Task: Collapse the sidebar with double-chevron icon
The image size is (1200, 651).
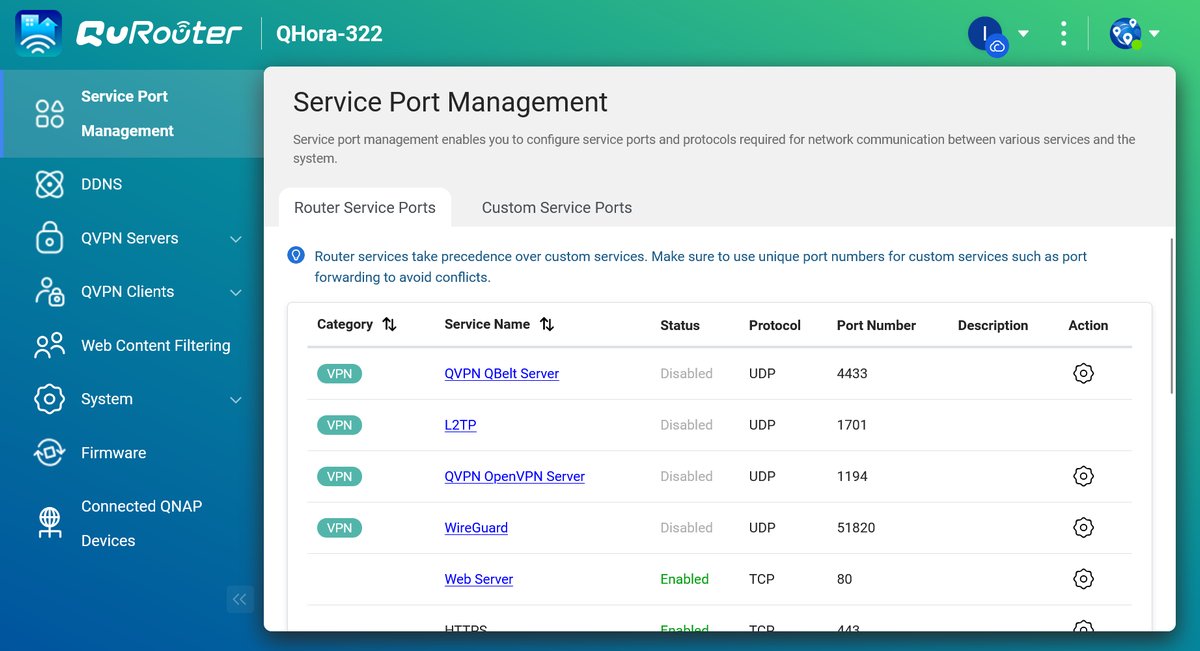Action: click(239, 599)
